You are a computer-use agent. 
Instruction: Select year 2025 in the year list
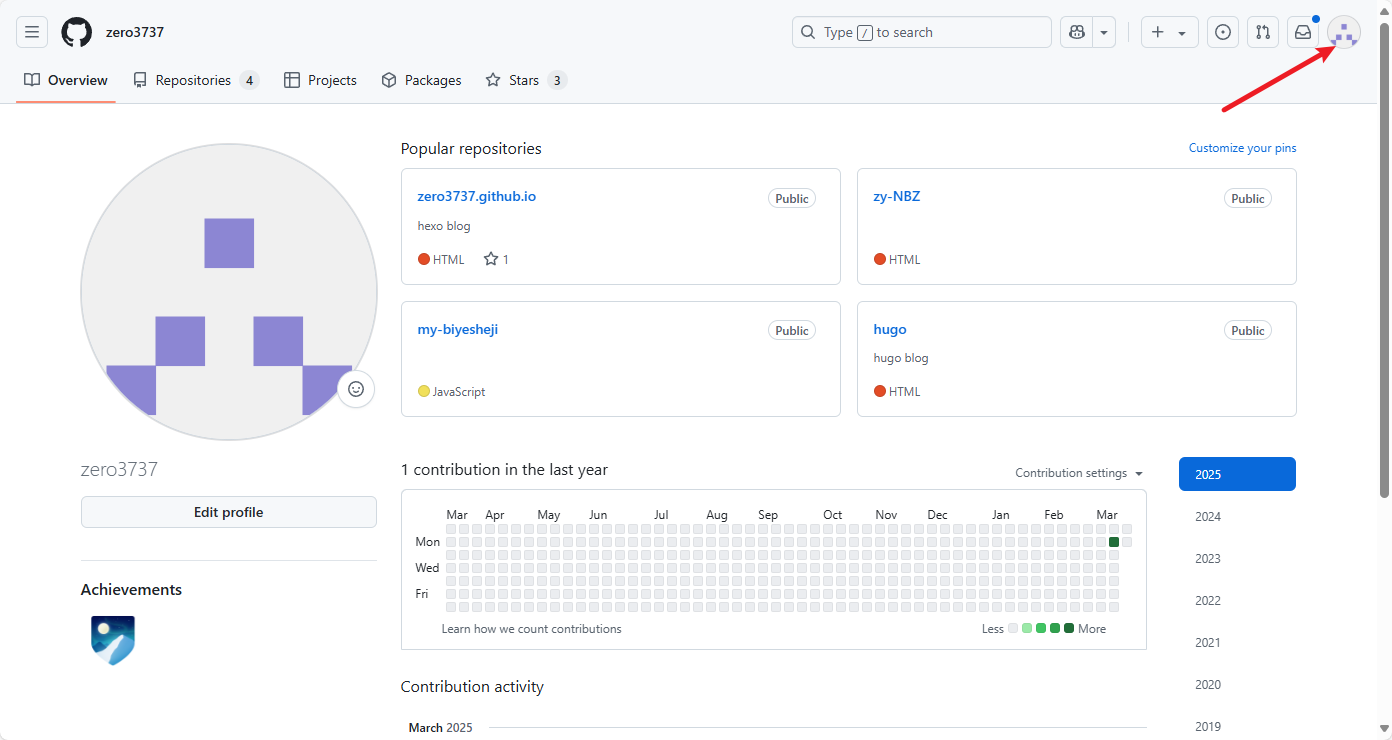(x=1237, y=474)
